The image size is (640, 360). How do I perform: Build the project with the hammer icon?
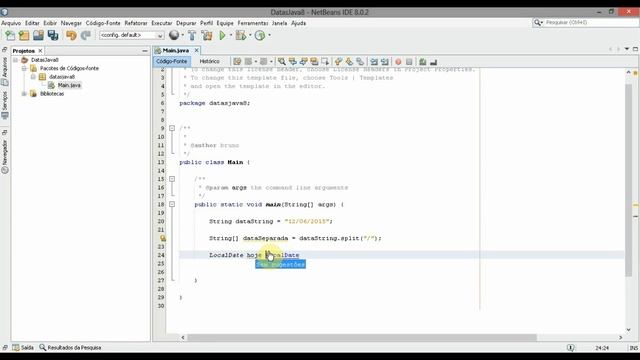click(192, 36)
